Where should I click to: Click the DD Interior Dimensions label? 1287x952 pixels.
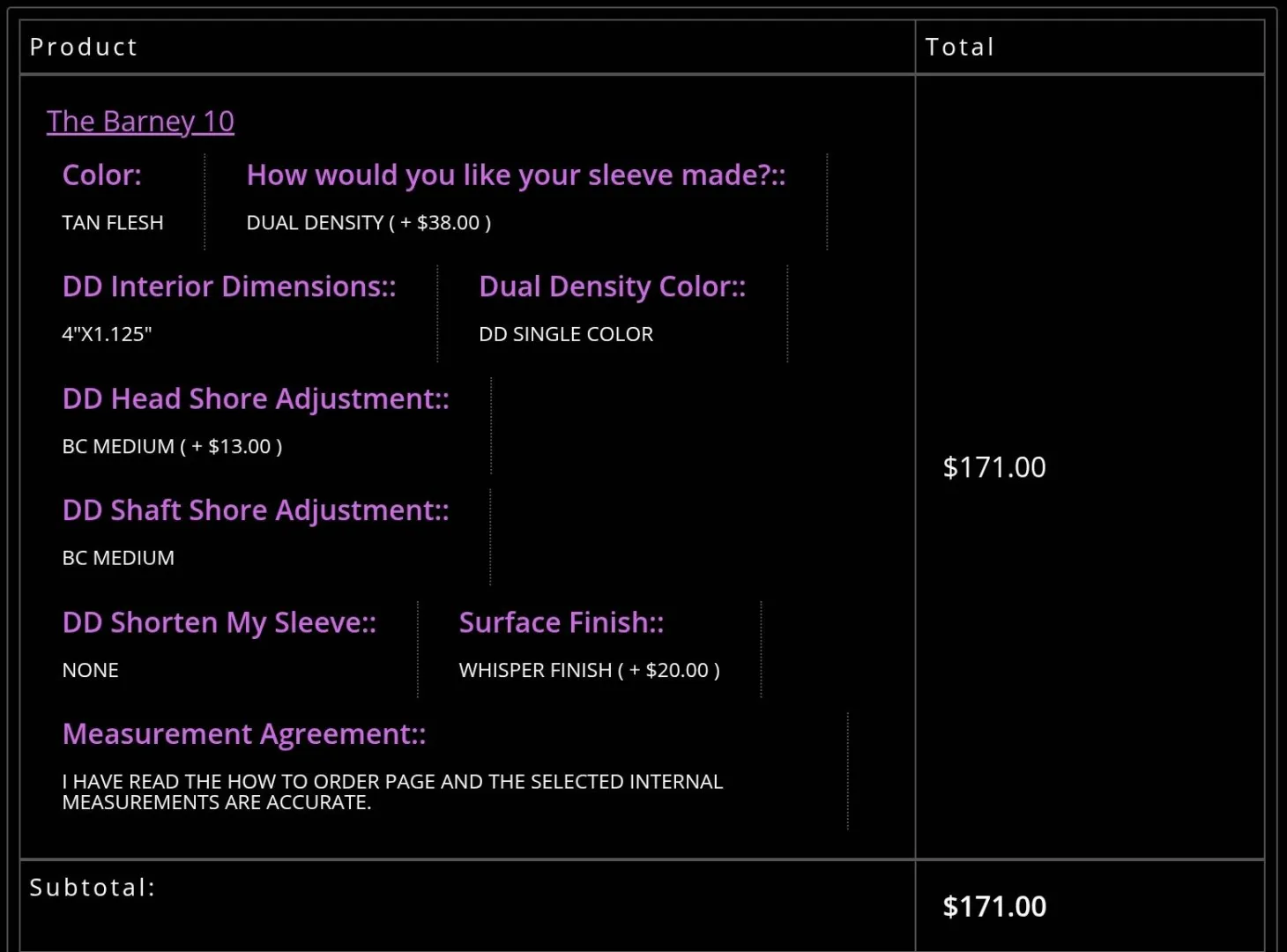tap(229, 286)
